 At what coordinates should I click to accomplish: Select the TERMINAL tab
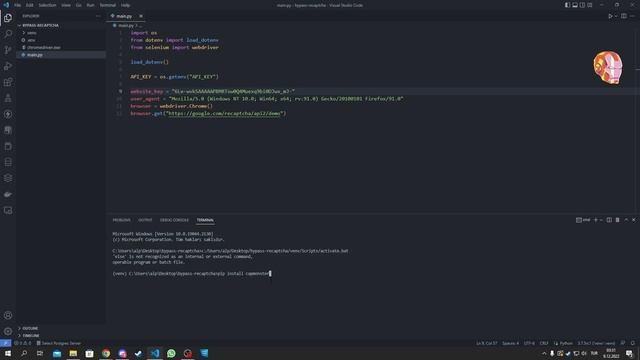coord(205,220)
